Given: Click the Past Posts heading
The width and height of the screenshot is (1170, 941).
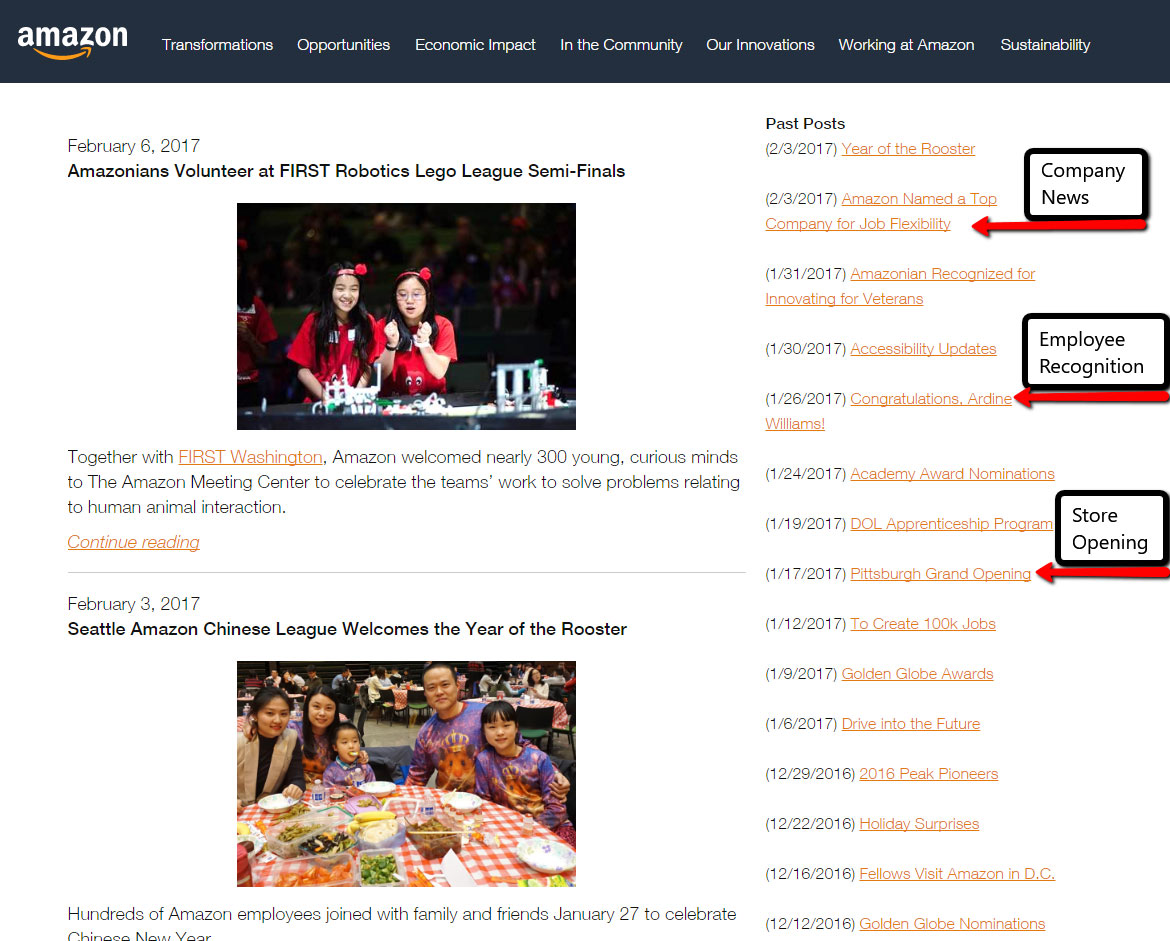Looking at the screenshot, I should pos(805,124).
